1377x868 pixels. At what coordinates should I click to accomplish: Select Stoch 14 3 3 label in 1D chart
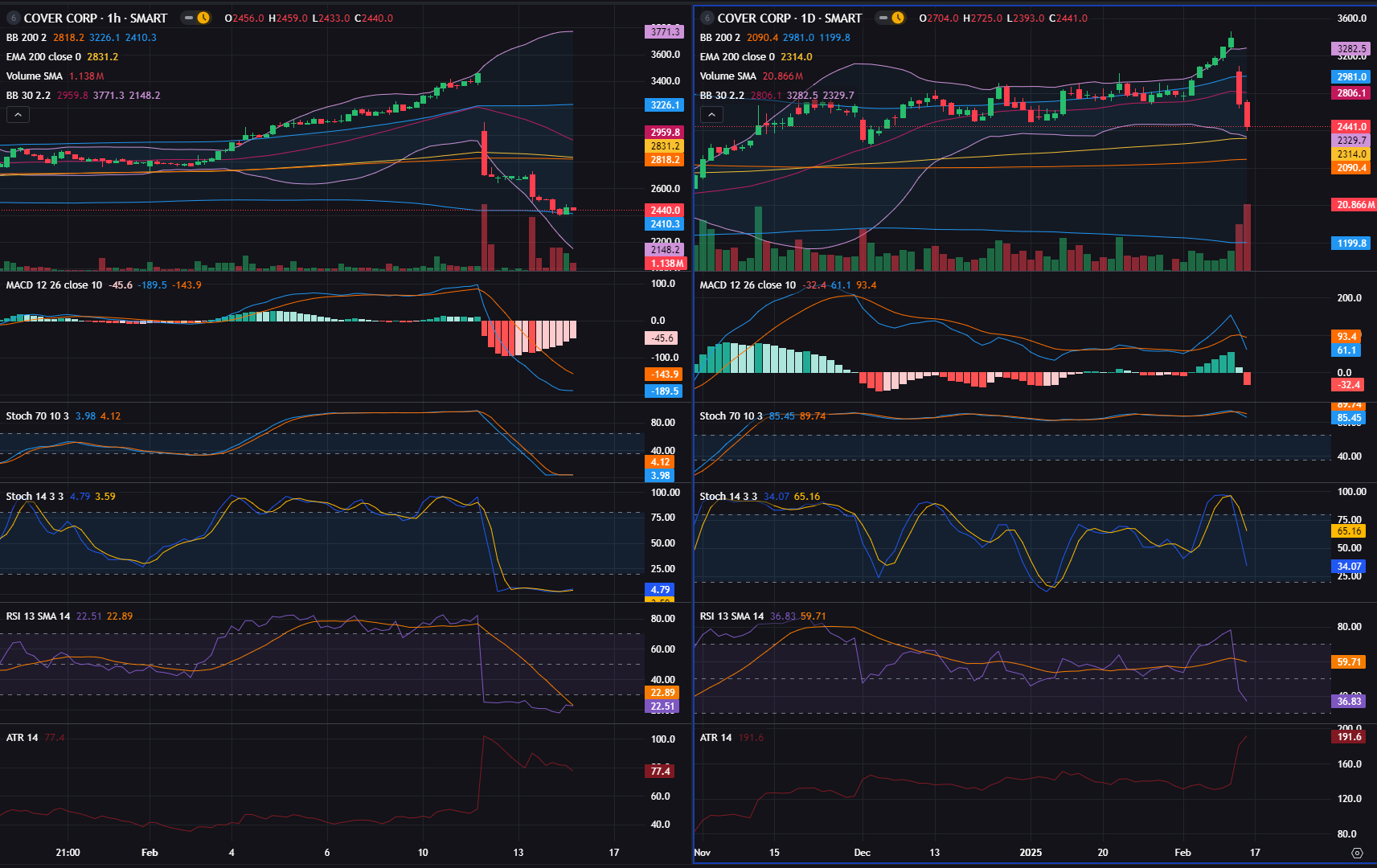728,497
